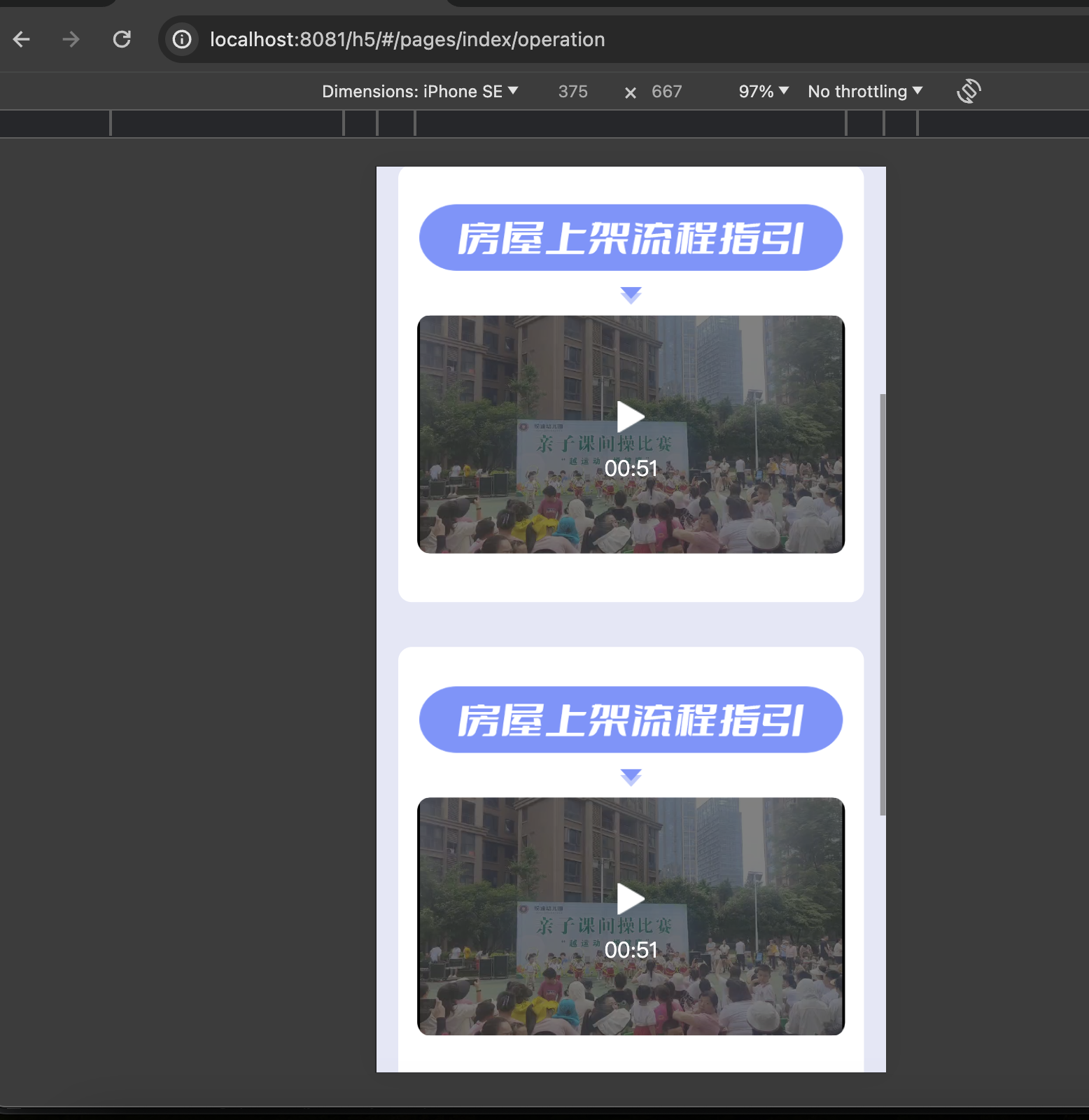Image resolution: width=1089 pixels, height=1120 pixels.
Task: Rotate the device with the rotate icon
Action: click(969, 91)
